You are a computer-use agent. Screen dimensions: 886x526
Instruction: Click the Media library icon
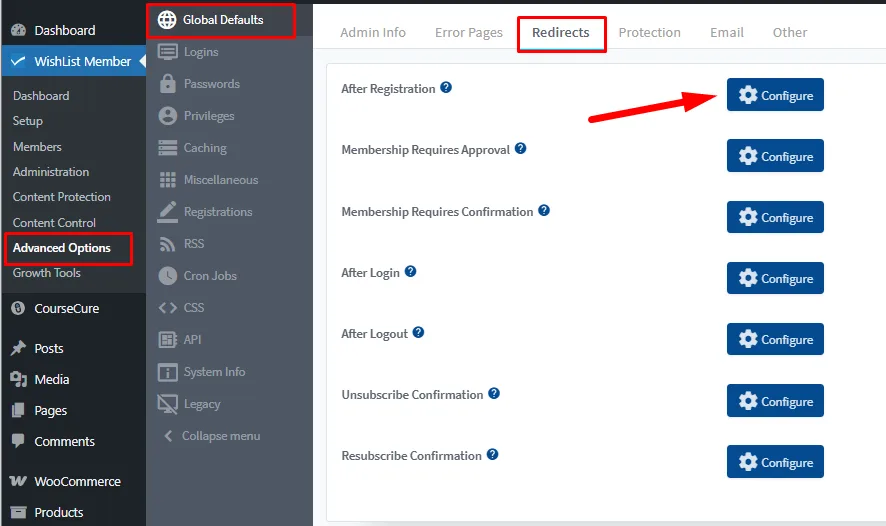[19, 379]
